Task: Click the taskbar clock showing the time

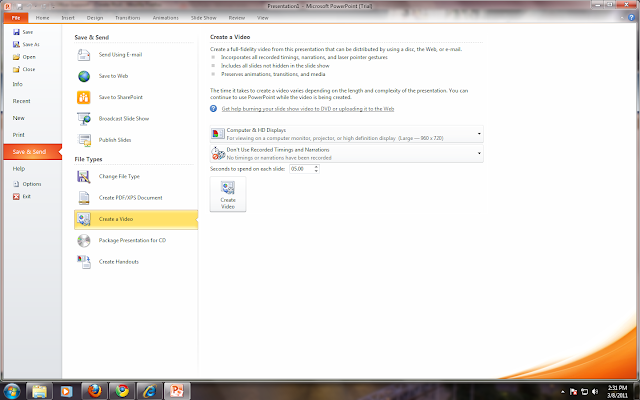Action: pos(617,391)
